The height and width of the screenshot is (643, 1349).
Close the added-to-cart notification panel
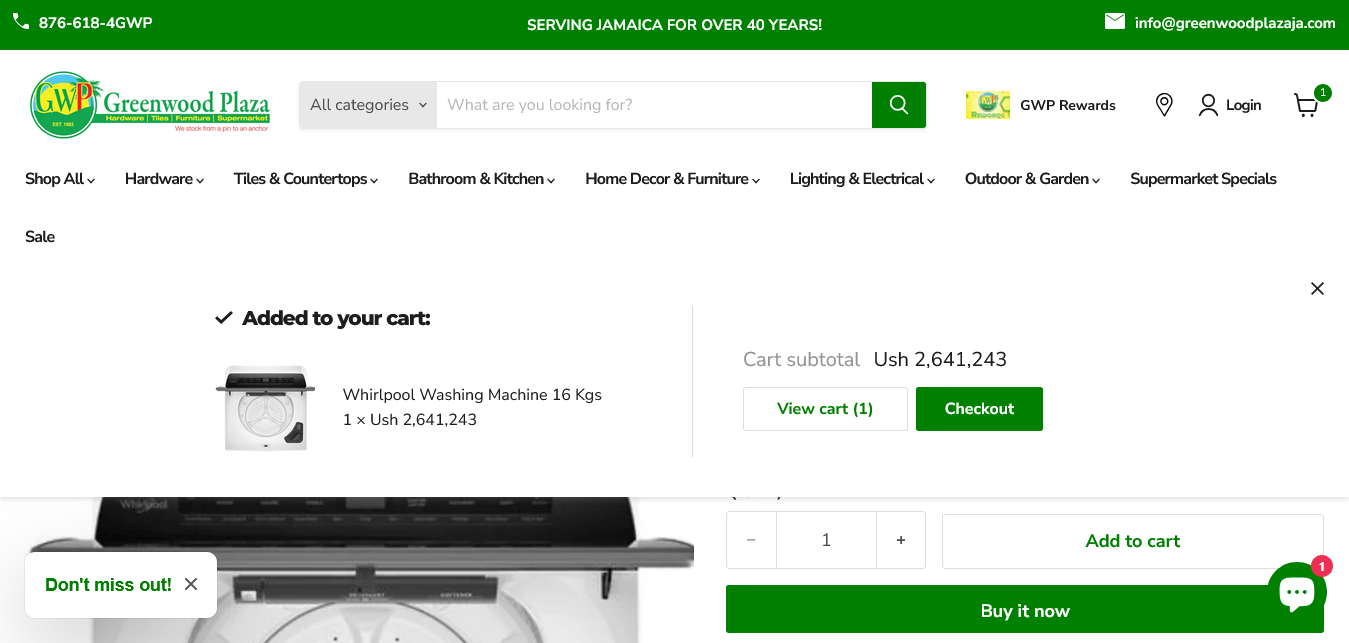[1317, 289]
